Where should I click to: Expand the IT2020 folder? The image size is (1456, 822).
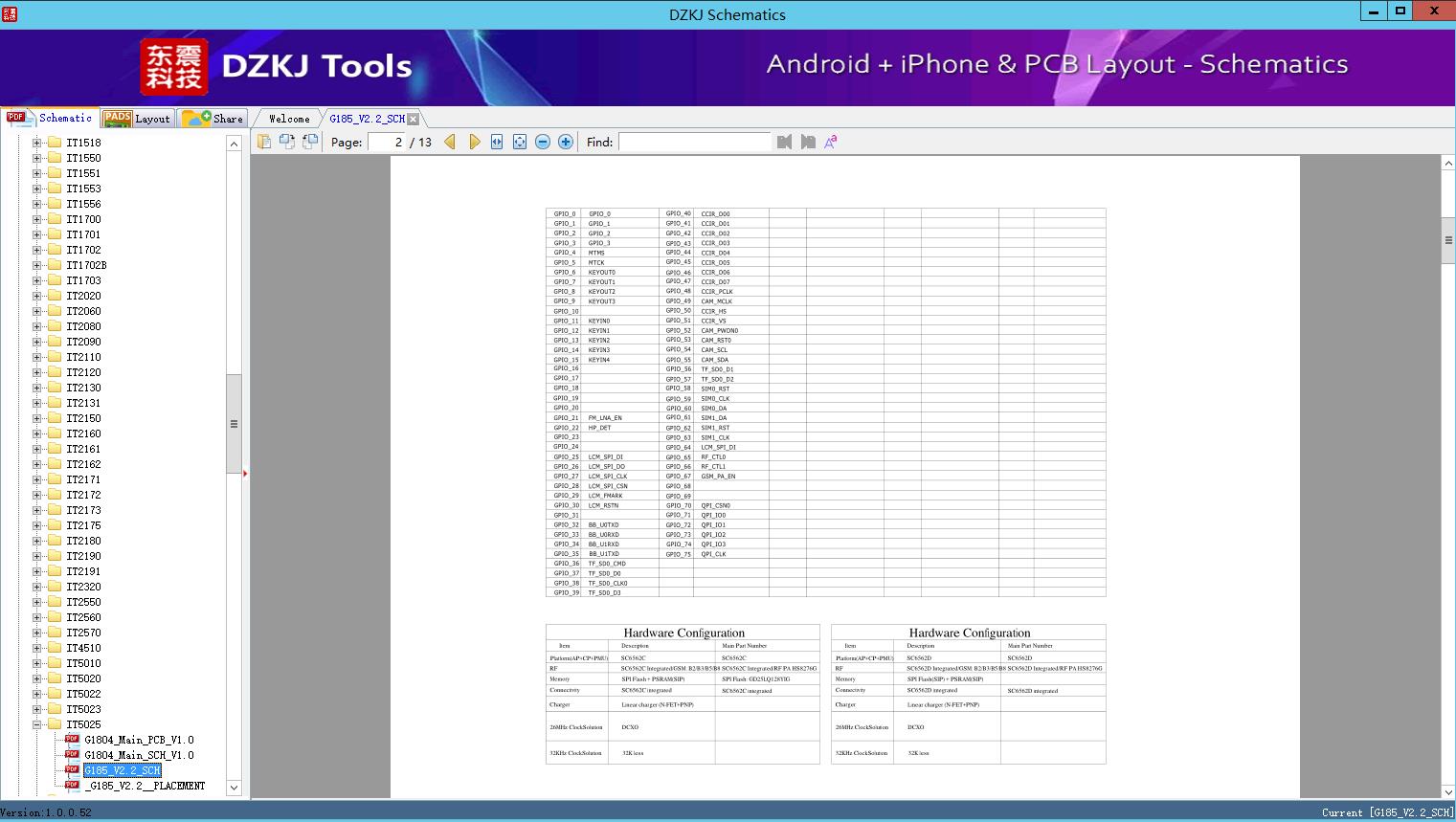click(x=36, y=296)
